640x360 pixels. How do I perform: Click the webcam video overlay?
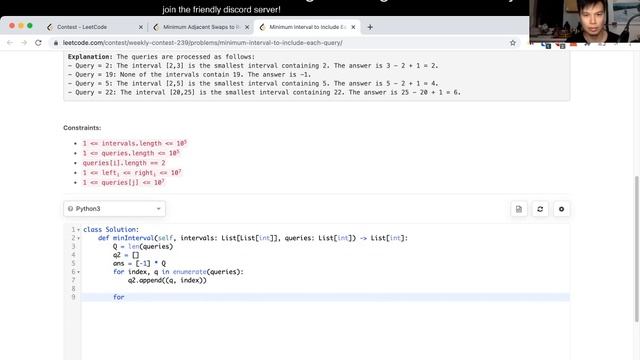(x=584, y=21)
